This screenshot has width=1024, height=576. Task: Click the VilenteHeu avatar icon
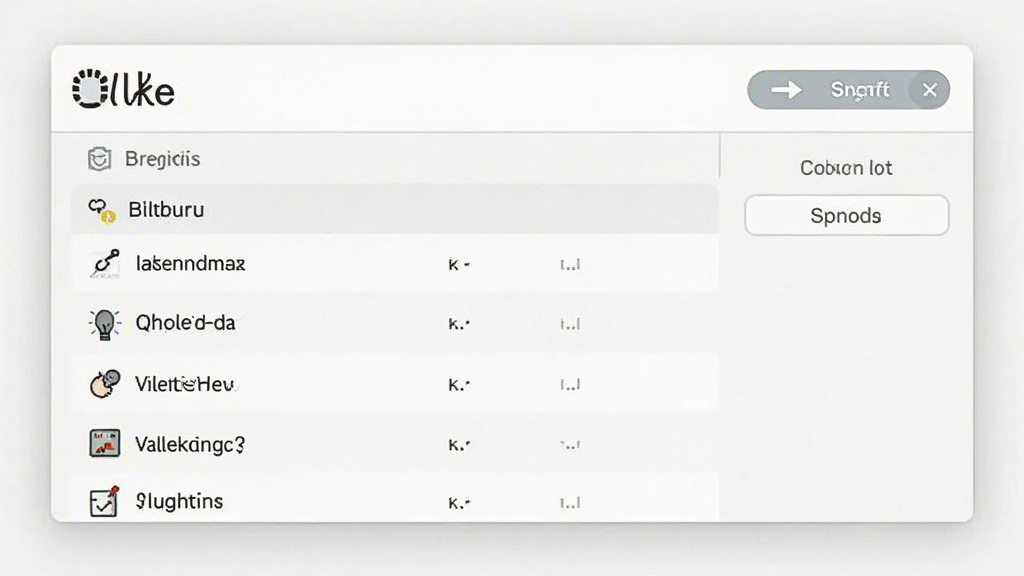(104, 383)
